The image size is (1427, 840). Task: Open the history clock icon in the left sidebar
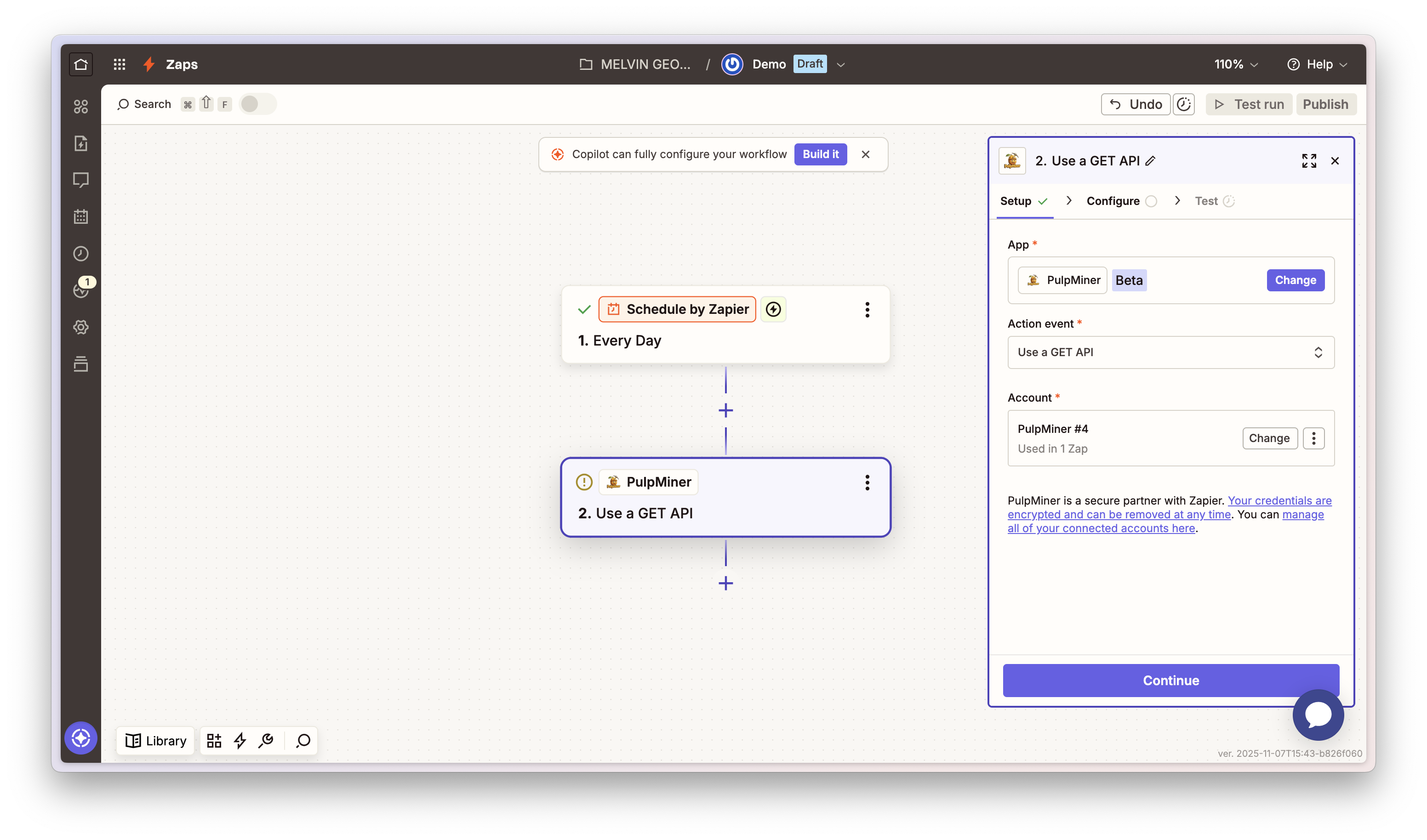81,254
